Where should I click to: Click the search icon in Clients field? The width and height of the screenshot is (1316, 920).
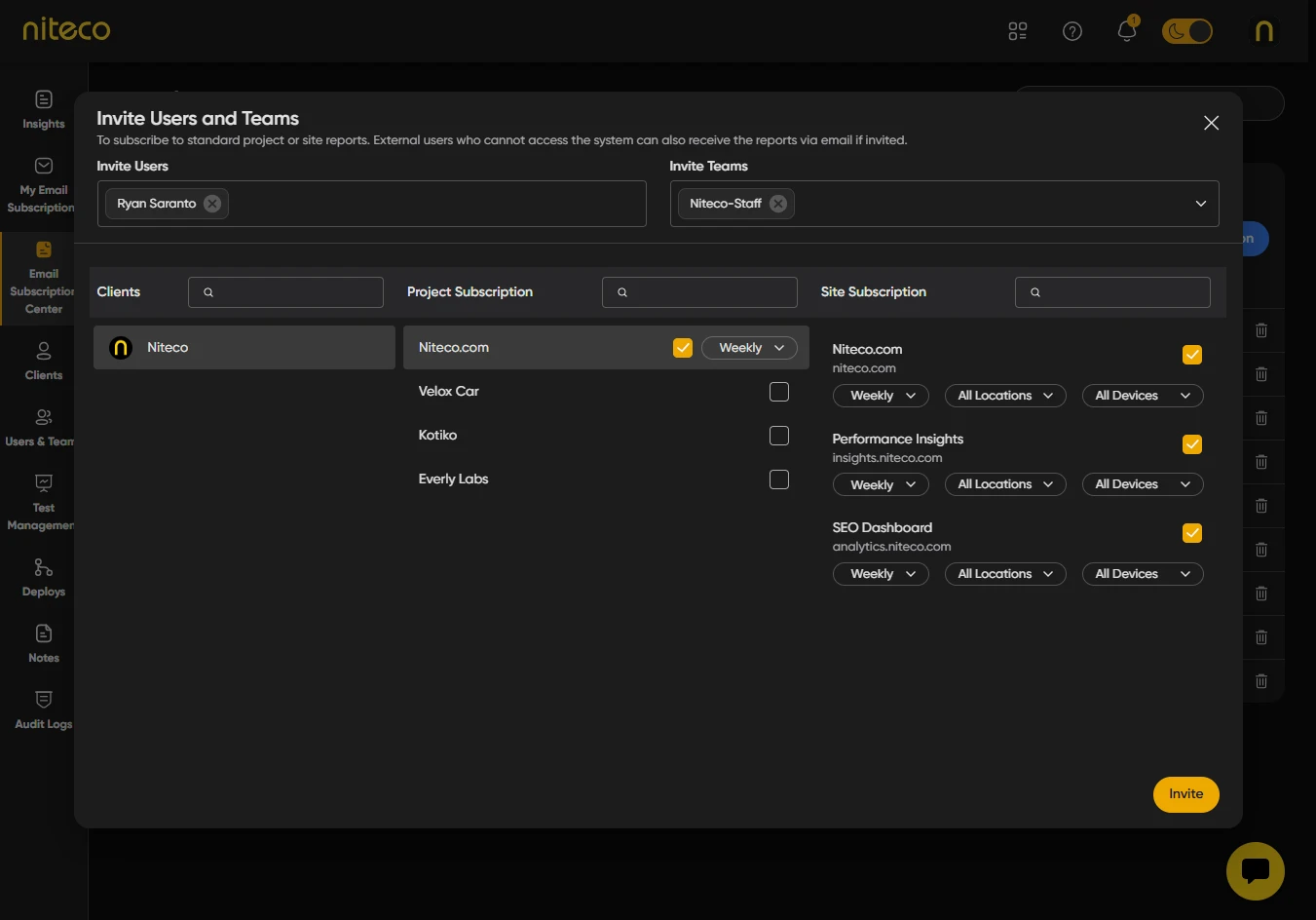coord(208,292)
